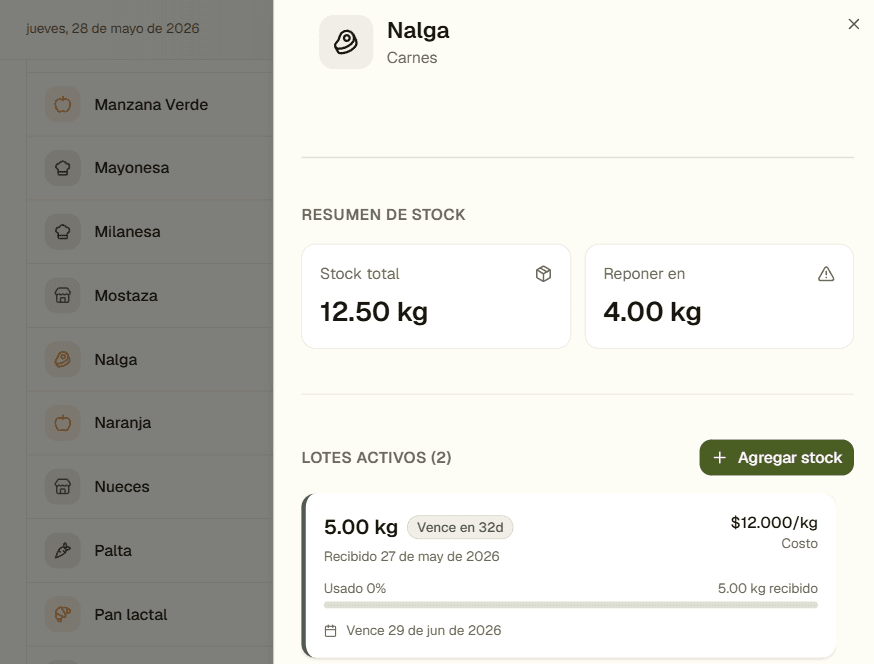Select the Nalga row in the list

pyautogui.click(x=150, y=359)
